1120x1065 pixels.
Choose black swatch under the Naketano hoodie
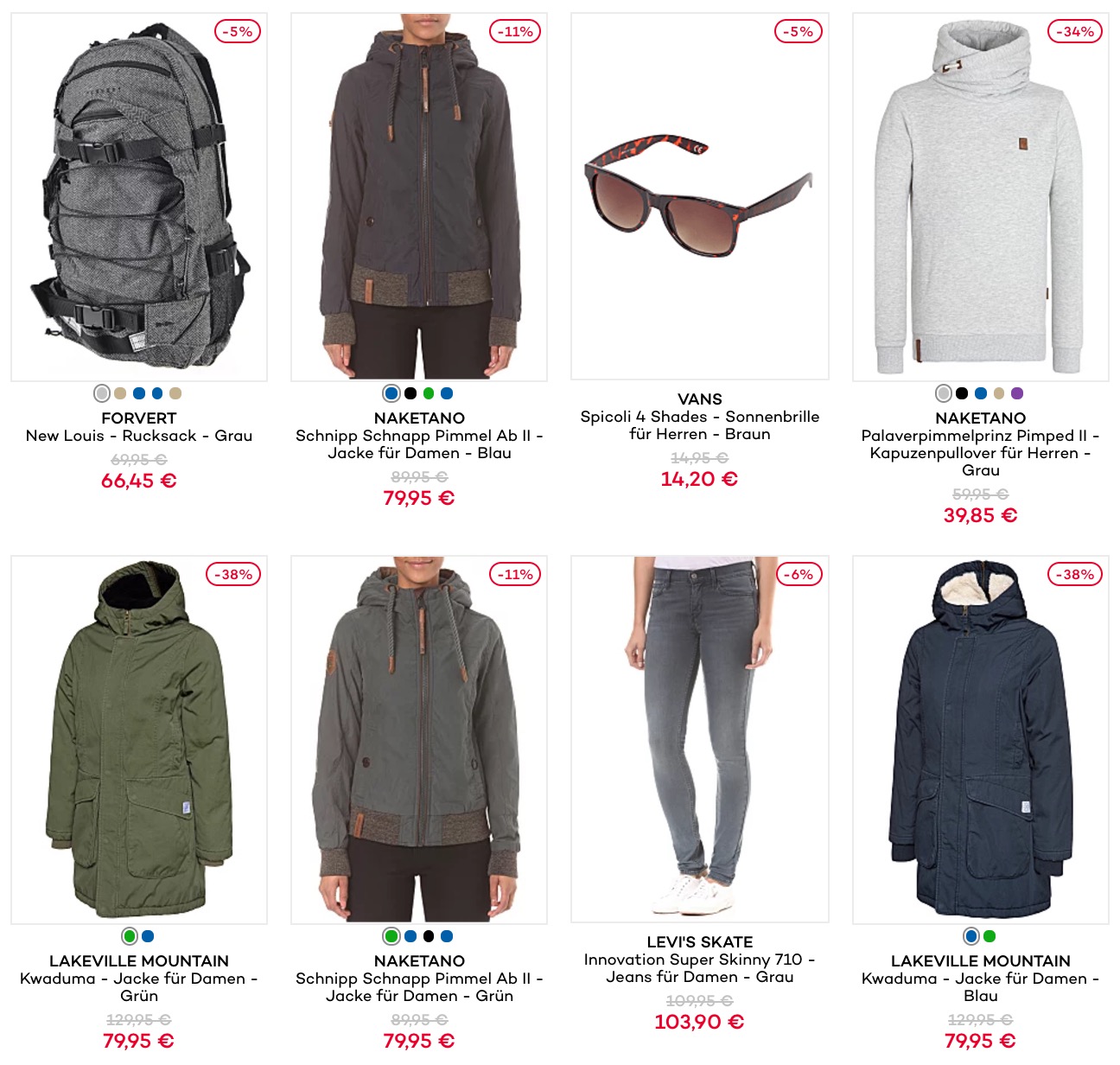(962, 393)
